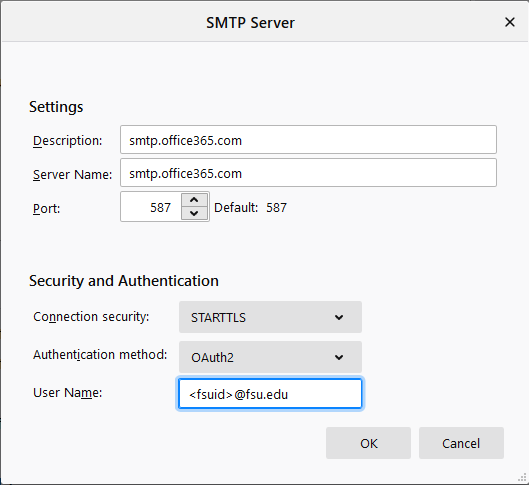Screen dimensions: 529x485
Task: Confirm settings with the OK button
Action: pos(368,443)
